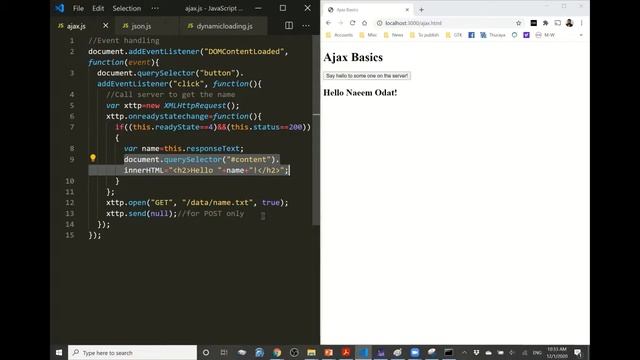Image resolution: width=640 pixels, height=360 pixels.
Task: Open the Chrome profile avatar
Action: click(569, 23)
